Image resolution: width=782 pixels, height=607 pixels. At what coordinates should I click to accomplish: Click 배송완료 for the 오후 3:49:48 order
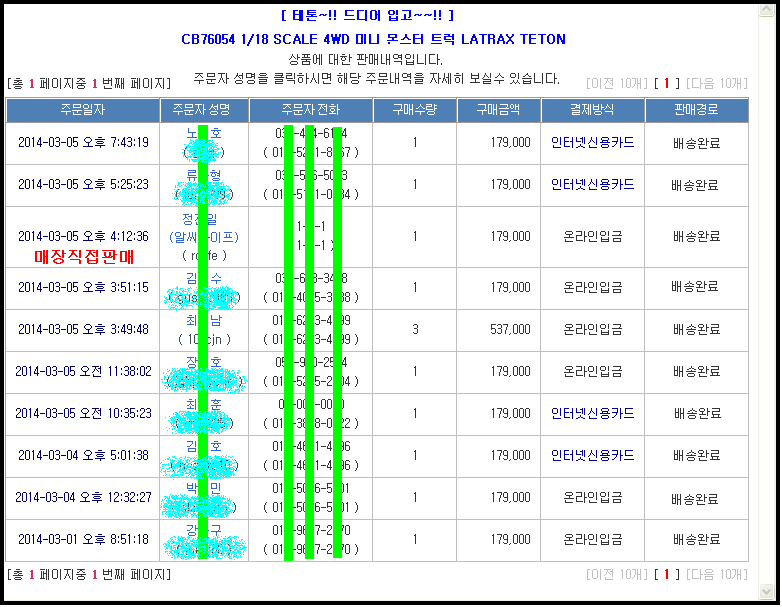[x=697, y=330]
